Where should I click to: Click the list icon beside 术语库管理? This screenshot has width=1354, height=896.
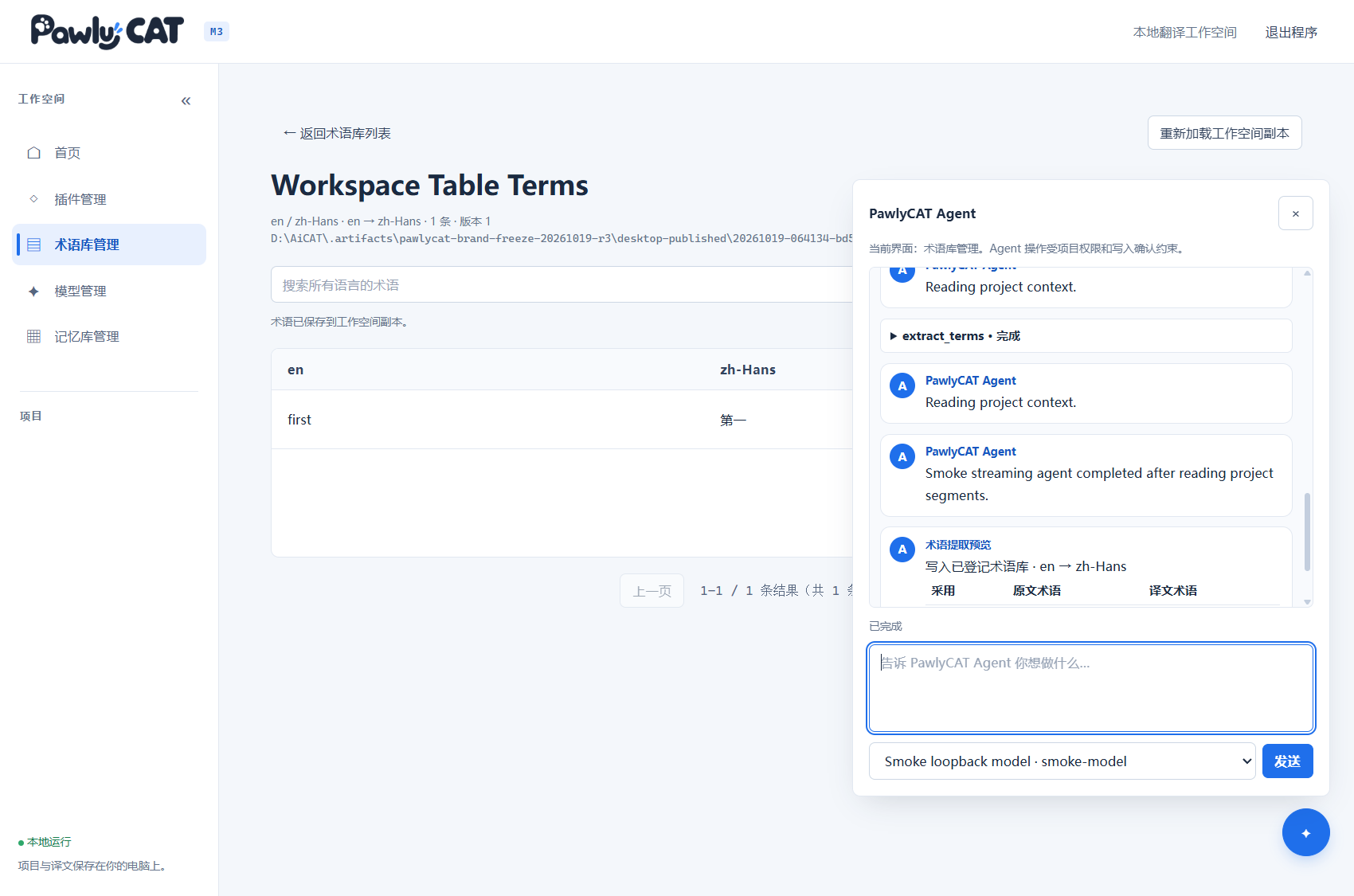click(34, 245)
